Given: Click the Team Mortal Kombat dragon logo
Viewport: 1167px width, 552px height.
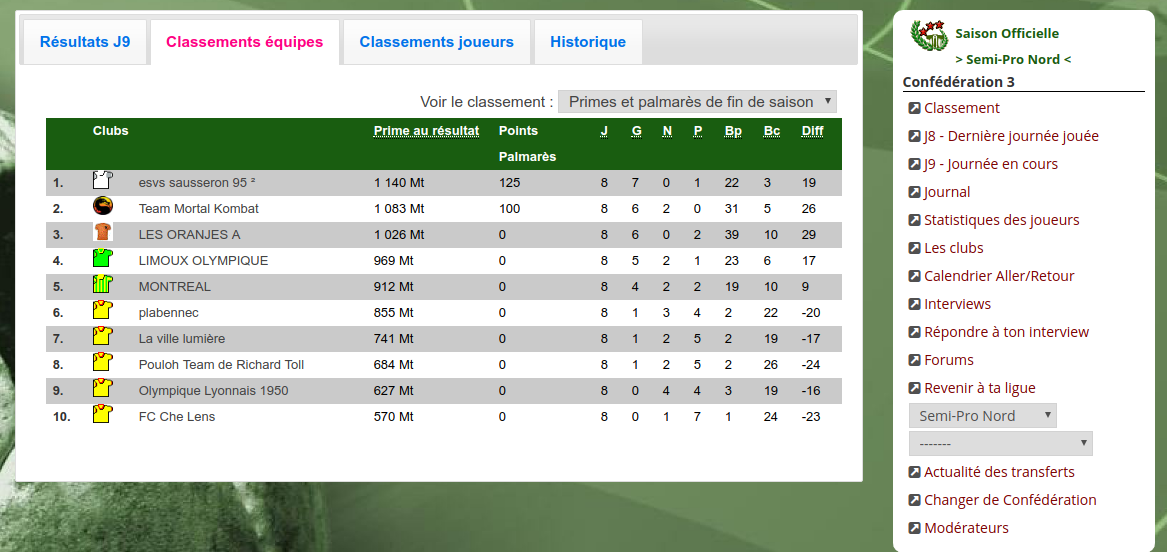Looking at the screenshot, I should (x=103, y=206).
